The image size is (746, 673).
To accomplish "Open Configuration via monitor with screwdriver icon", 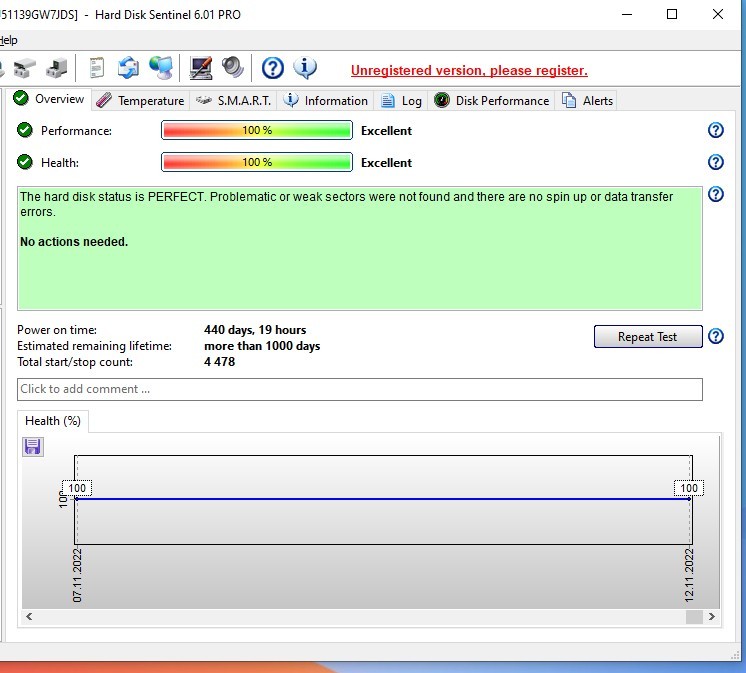I will (x=201, y=68).
